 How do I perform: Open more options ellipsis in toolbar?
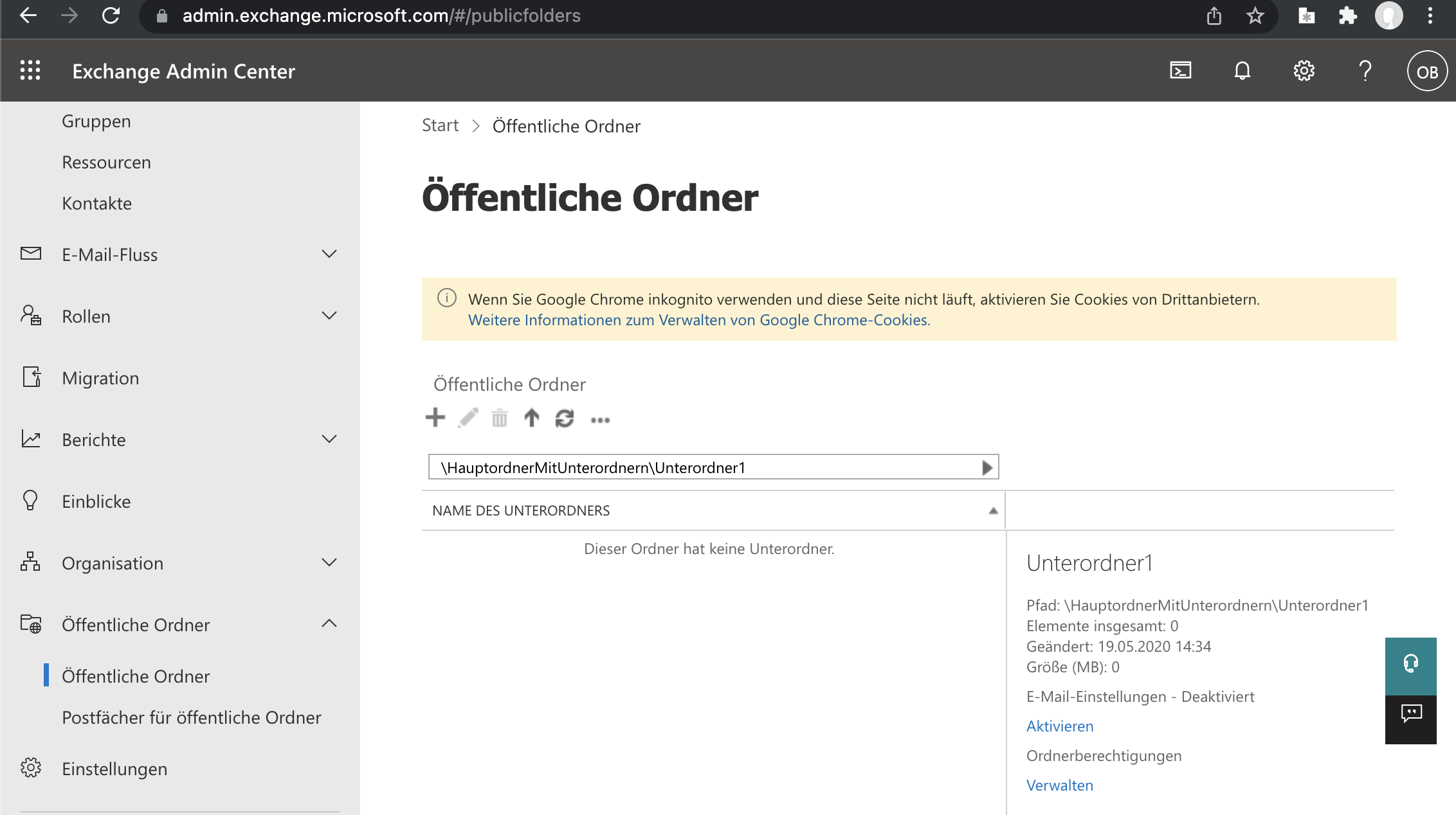point(600,420)
